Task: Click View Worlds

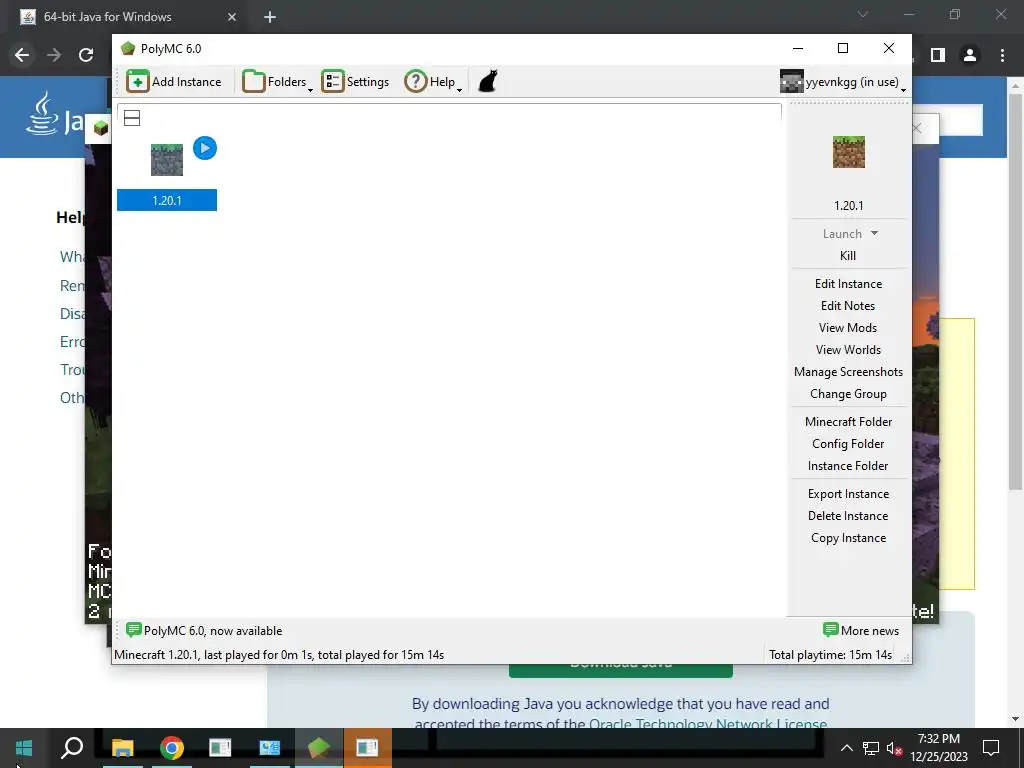Action: 848,350
